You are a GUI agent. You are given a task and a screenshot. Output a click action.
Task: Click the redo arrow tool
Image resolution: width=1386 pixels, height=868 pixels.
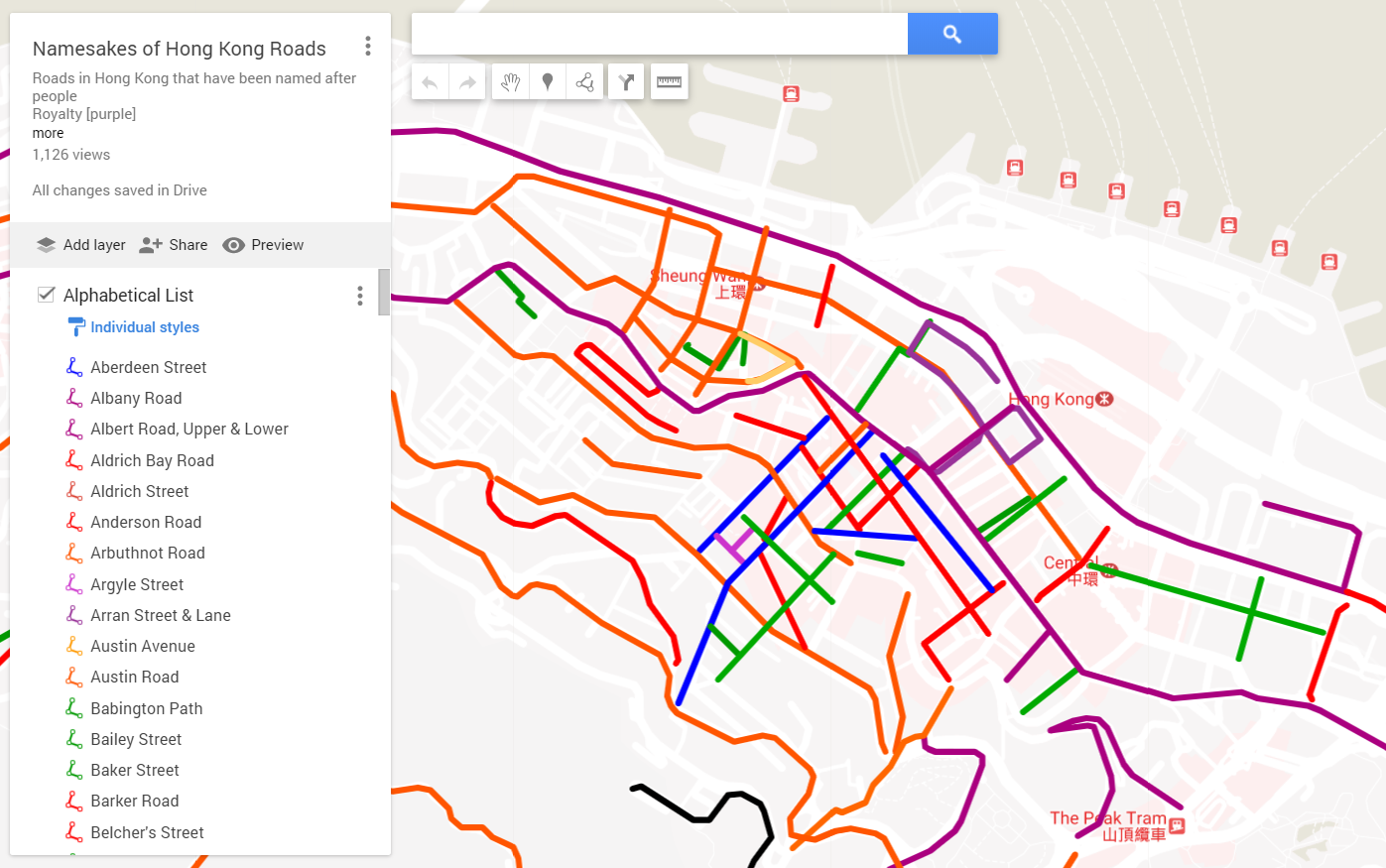click(467, 82)
